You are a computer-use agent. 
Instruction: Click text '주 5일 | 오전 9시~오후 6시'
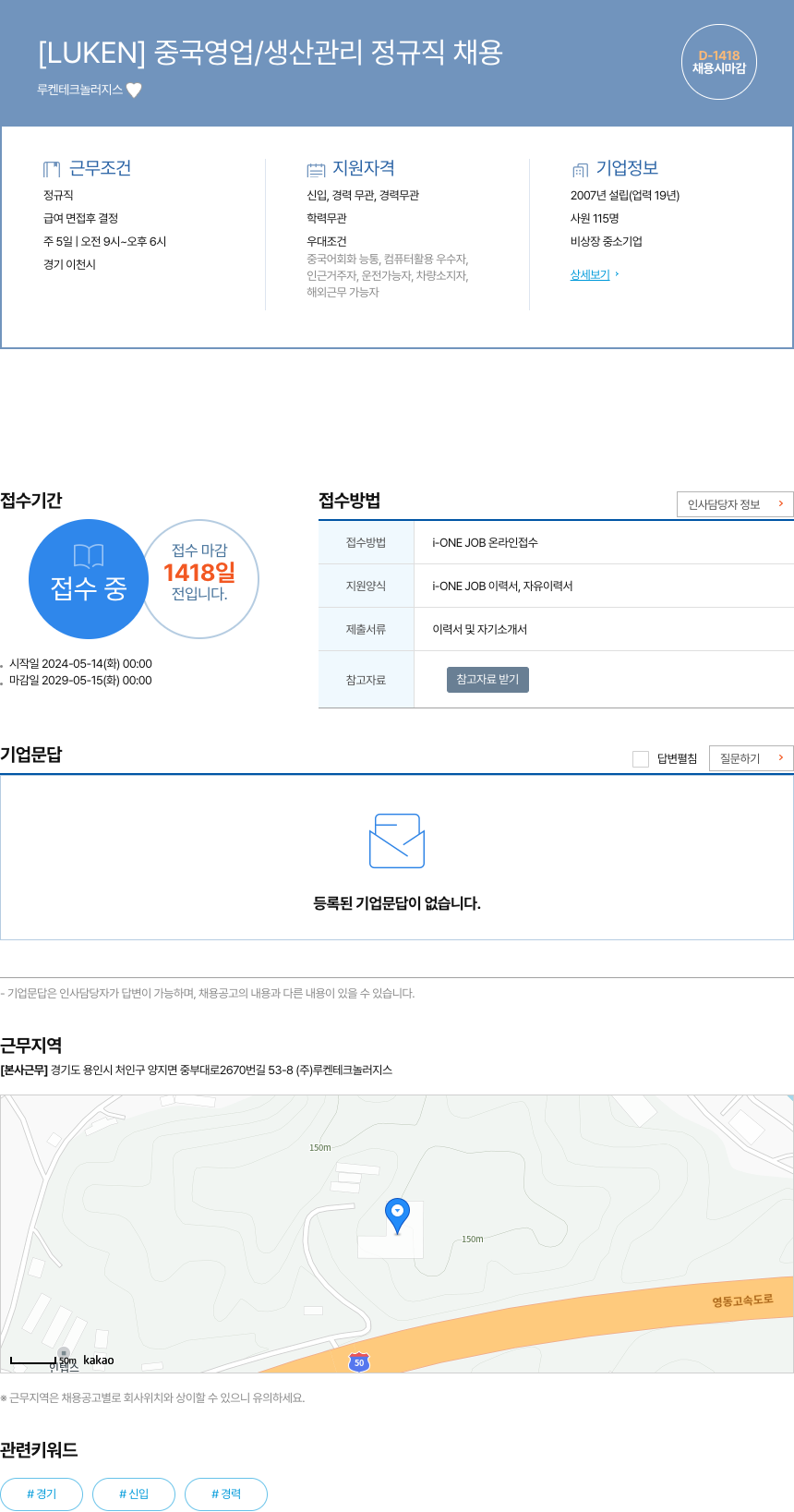104,242
